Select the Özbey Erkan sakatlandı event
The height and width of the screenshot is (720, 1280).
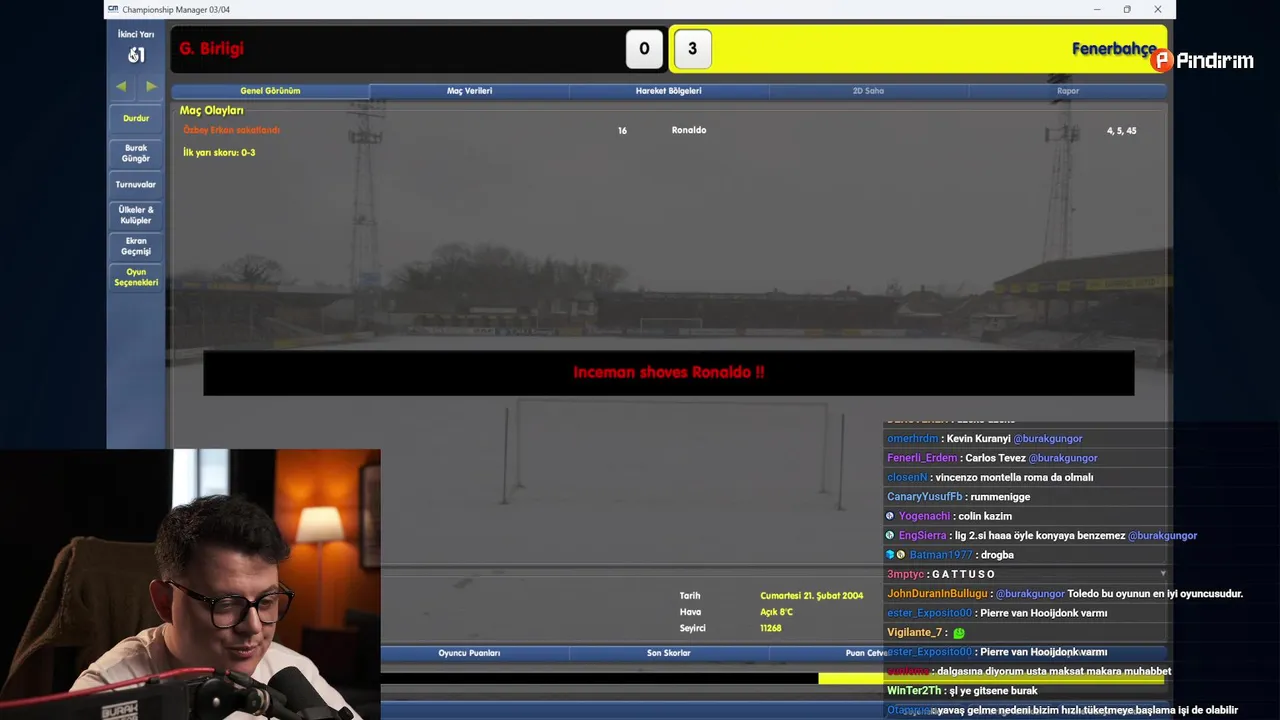231,130
